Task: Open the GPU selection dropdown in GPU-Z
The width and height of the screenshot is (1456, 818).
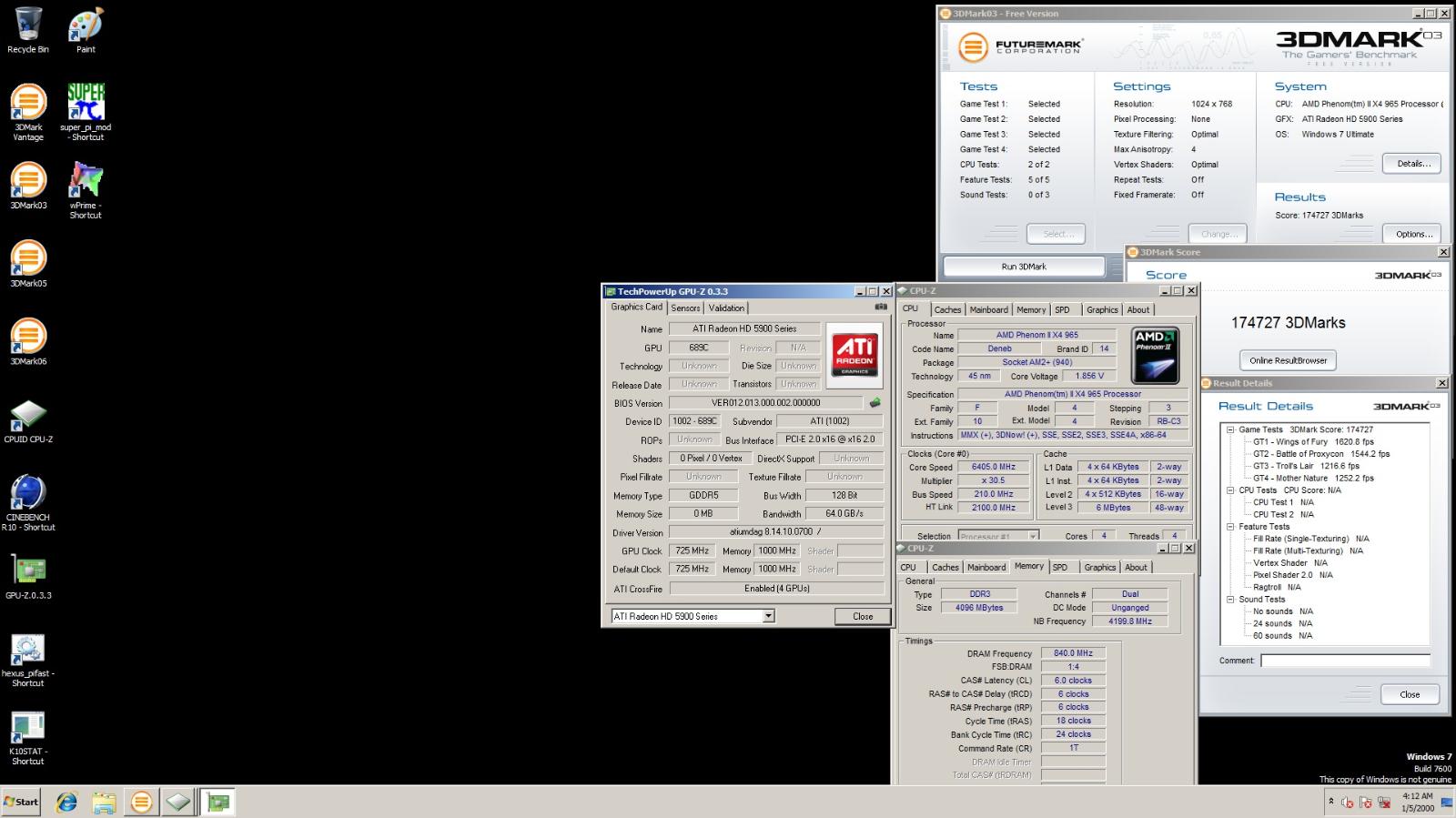Action: pos(768,616)
